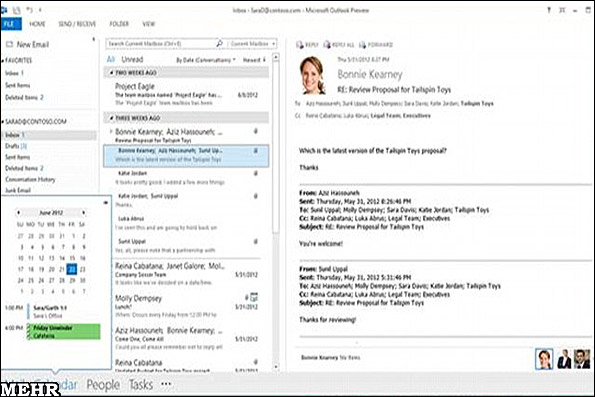Open Junk Email folder
This screenshot has width=595, height=397.
(x=17, y=190)
